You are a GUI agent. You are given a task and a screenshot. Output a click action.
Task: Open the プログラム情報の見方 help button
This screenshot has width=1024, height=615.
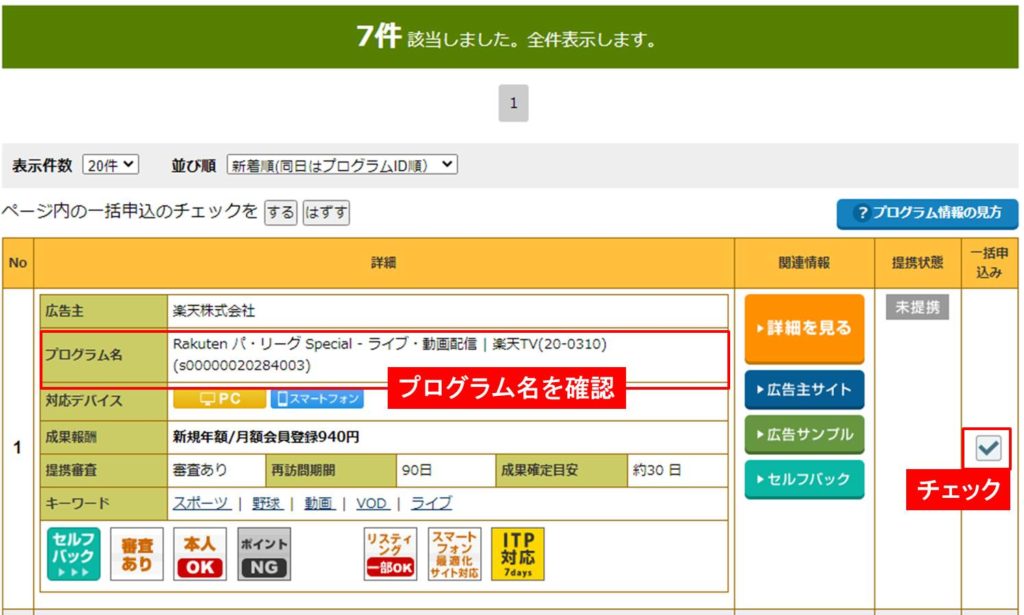click(927, 213)
